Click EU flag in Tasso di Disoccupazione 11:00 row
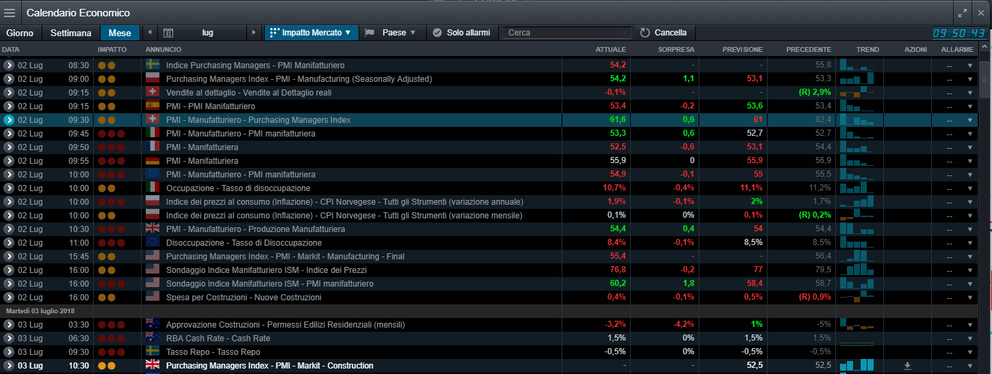Viewport: 992px width, 374px height. [152, 242]
